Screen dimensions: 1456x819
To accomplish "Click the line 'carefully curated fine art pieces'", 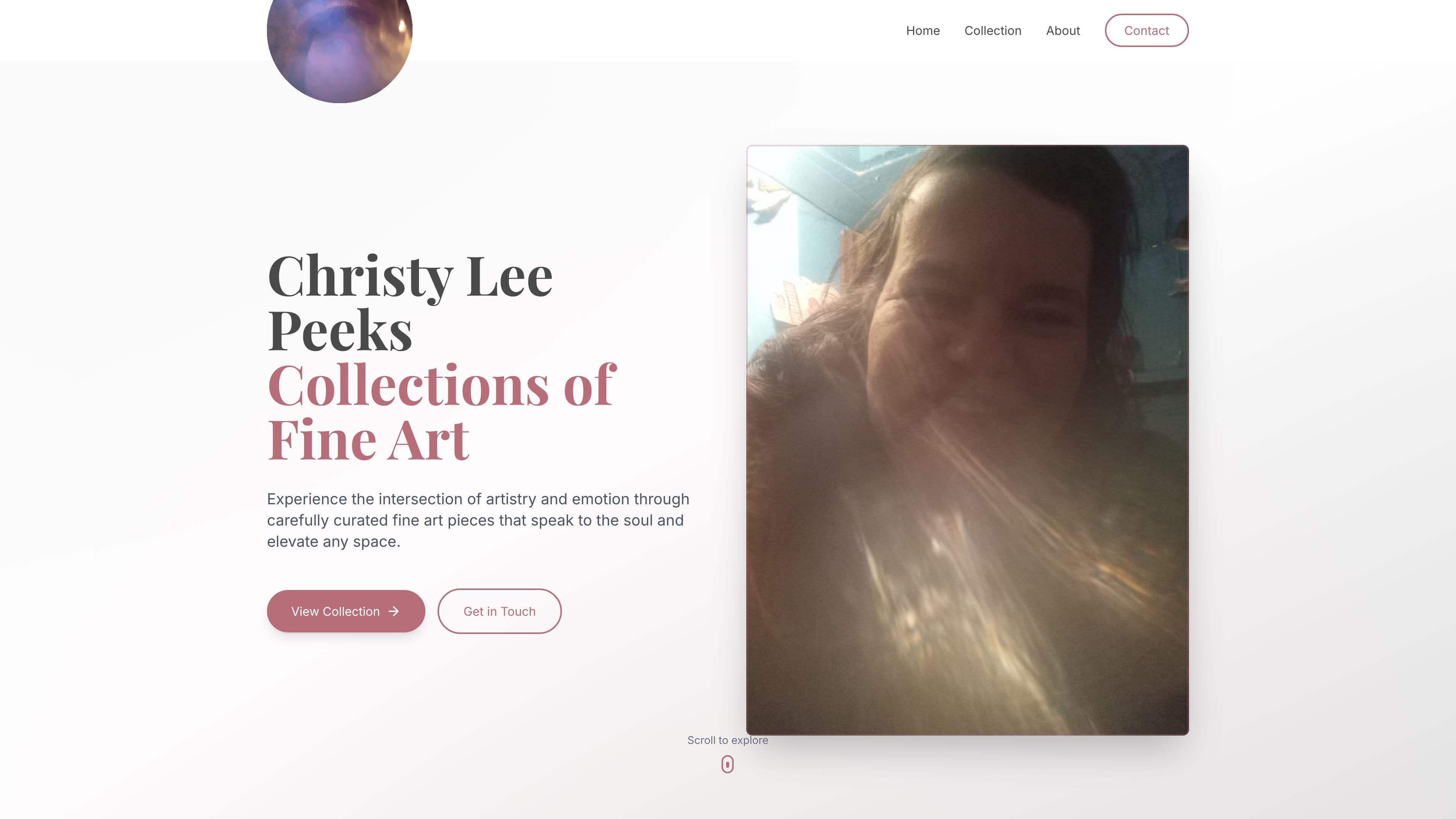I will [475, 520].
